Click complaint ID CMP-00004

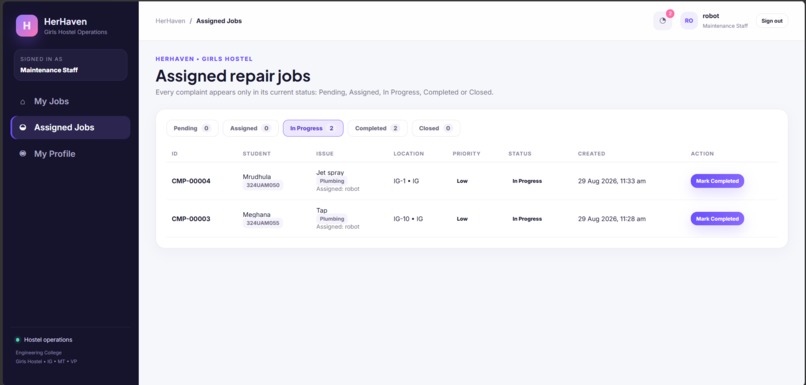(x=191, y=181)
